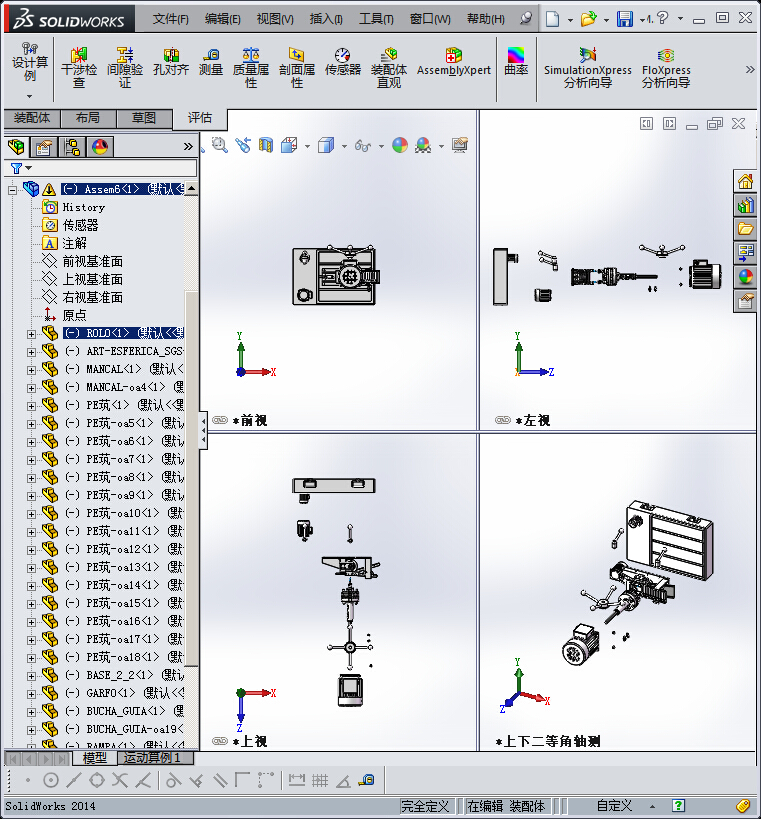The height and width of the screenshot is (819, 761).
Task: Select History in the feature tree
Action: point(84,207)
